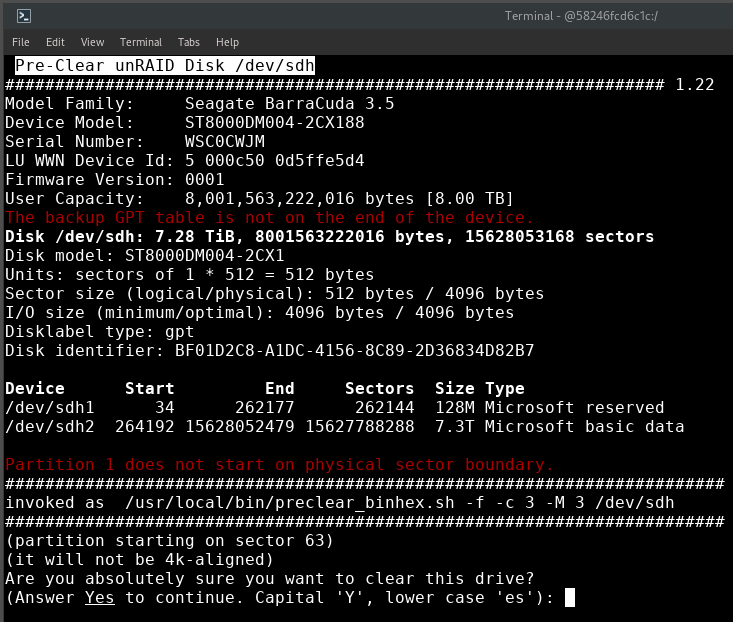The width and height of the screenshot is (733, 622).
Task: Click 'Microsoft basic data' partition type
Action: coord(584,427)
